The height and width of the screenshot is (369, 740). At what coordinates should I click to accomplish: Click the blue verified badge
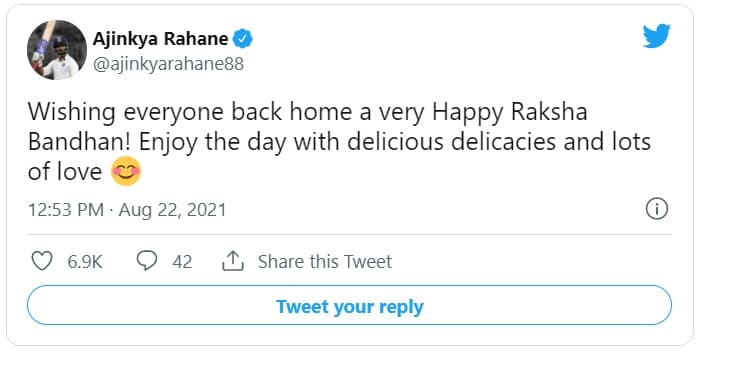click(x=243, y=39)
